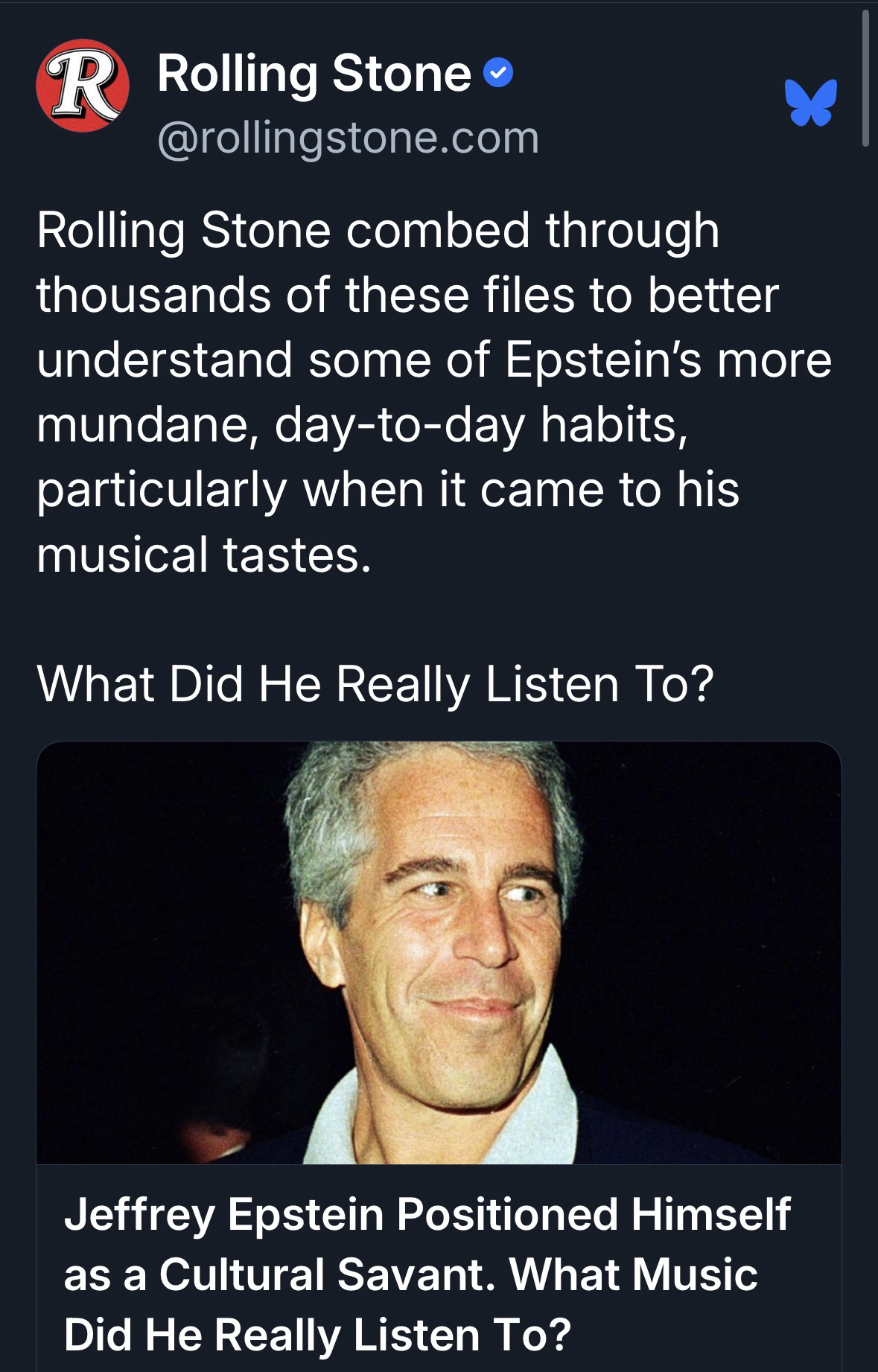Click the Bluesky butterfly logo
This screenshot has height=1372, width=878.
811,102
